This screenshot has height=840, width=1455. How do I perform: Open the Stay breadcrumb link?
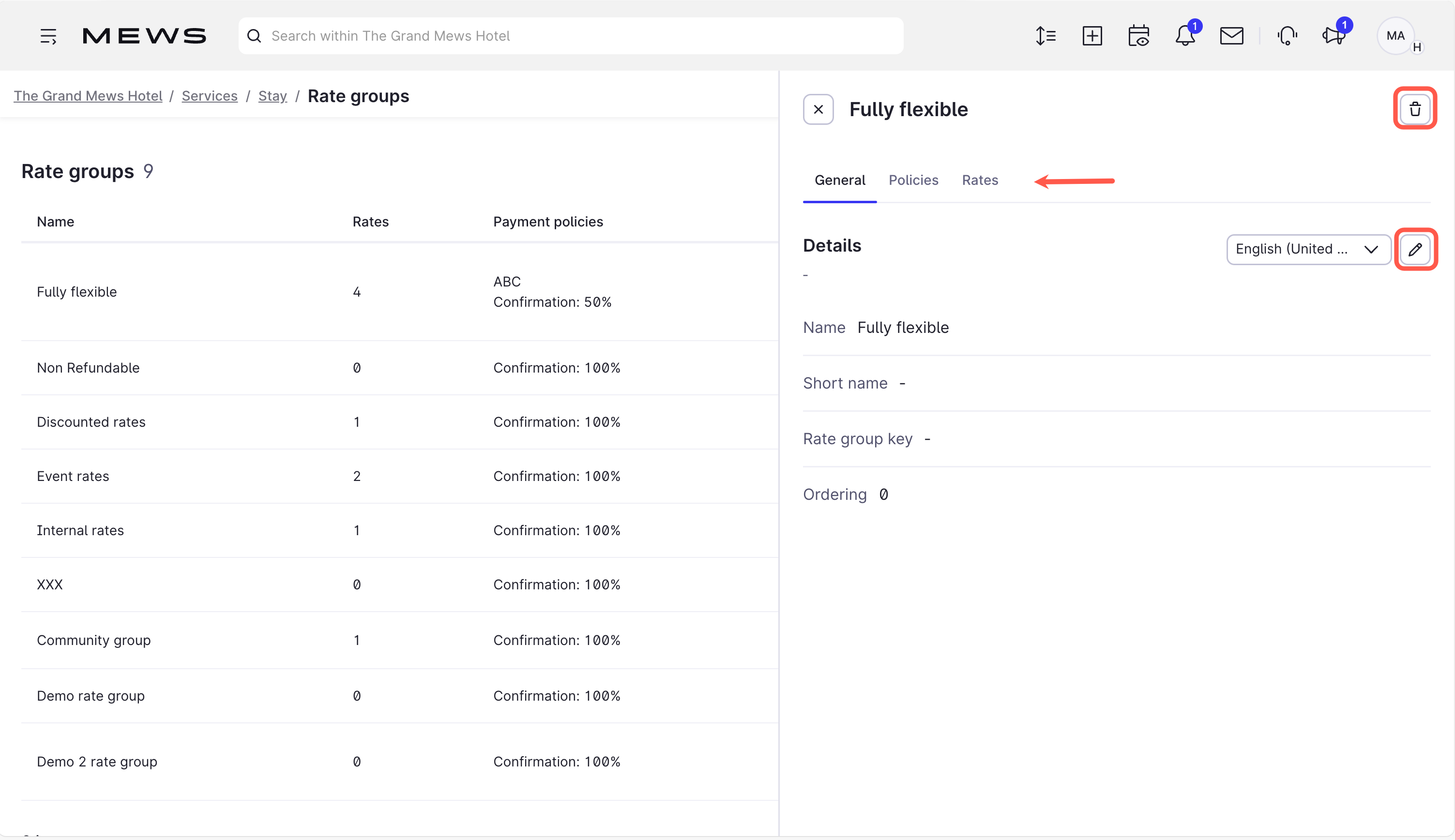273,96
